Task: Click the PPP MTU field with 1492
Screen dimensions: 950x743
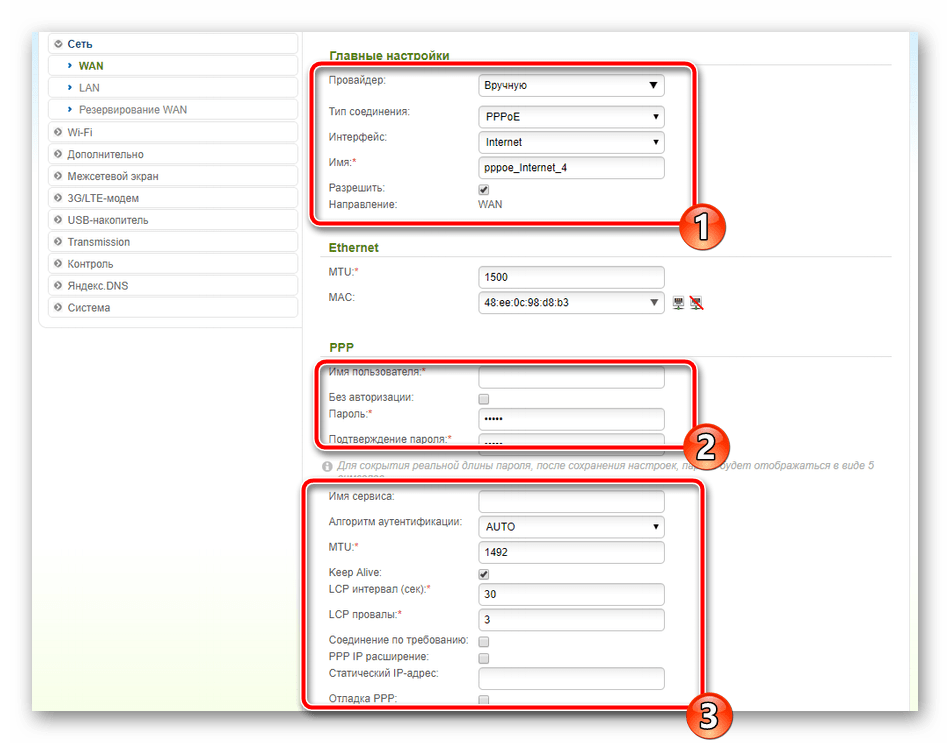Action: (x=571, y=552)
